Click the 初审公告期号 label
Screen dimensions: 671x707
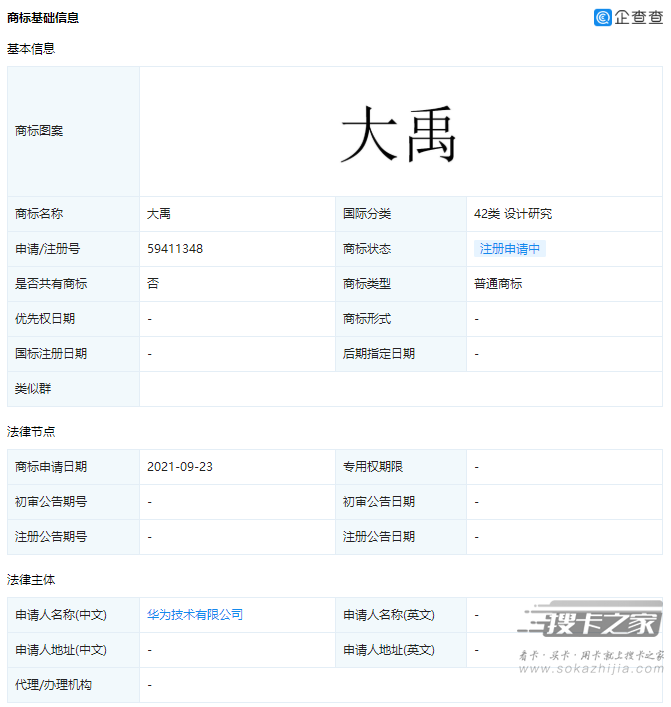pyautogui.click(x=51, y=502)
